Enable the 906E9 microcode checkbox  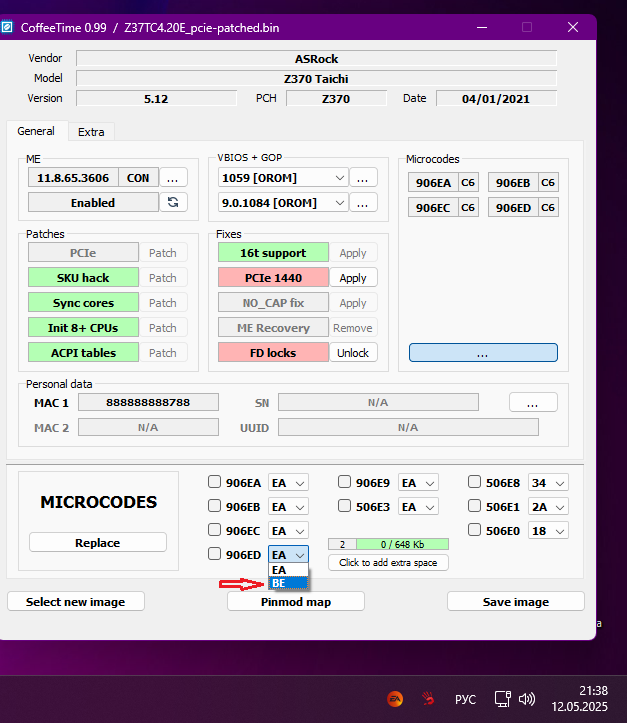[344, 482]
